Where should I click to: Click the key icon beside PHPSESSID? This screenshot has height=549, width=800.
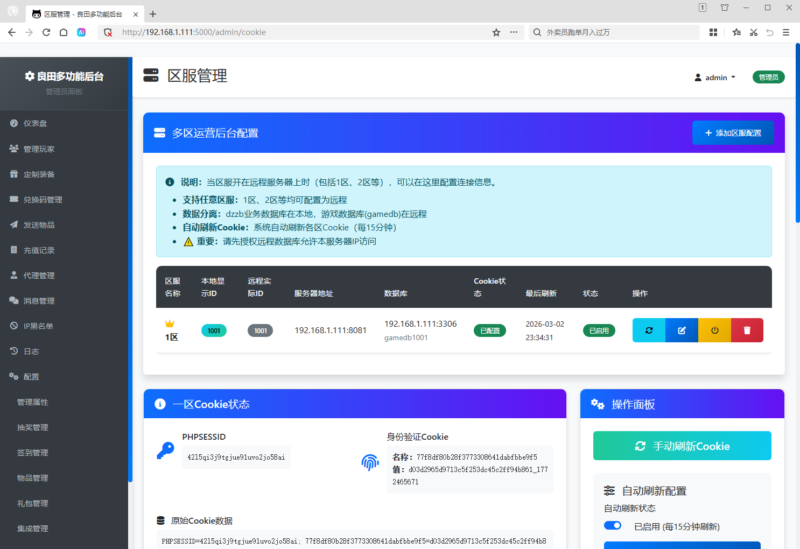(165, 451)
